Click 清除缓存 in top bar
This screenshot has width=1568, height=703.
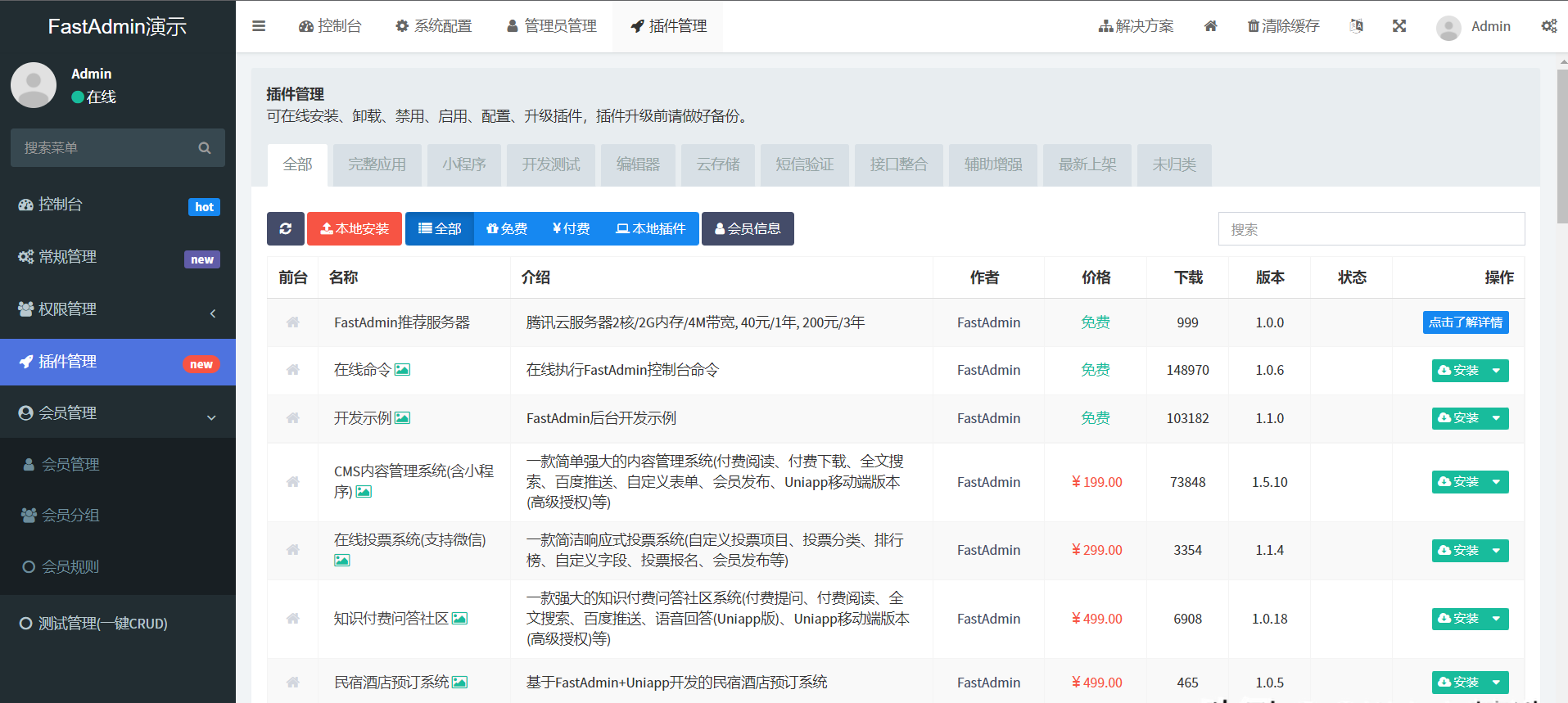(1283, 26)
